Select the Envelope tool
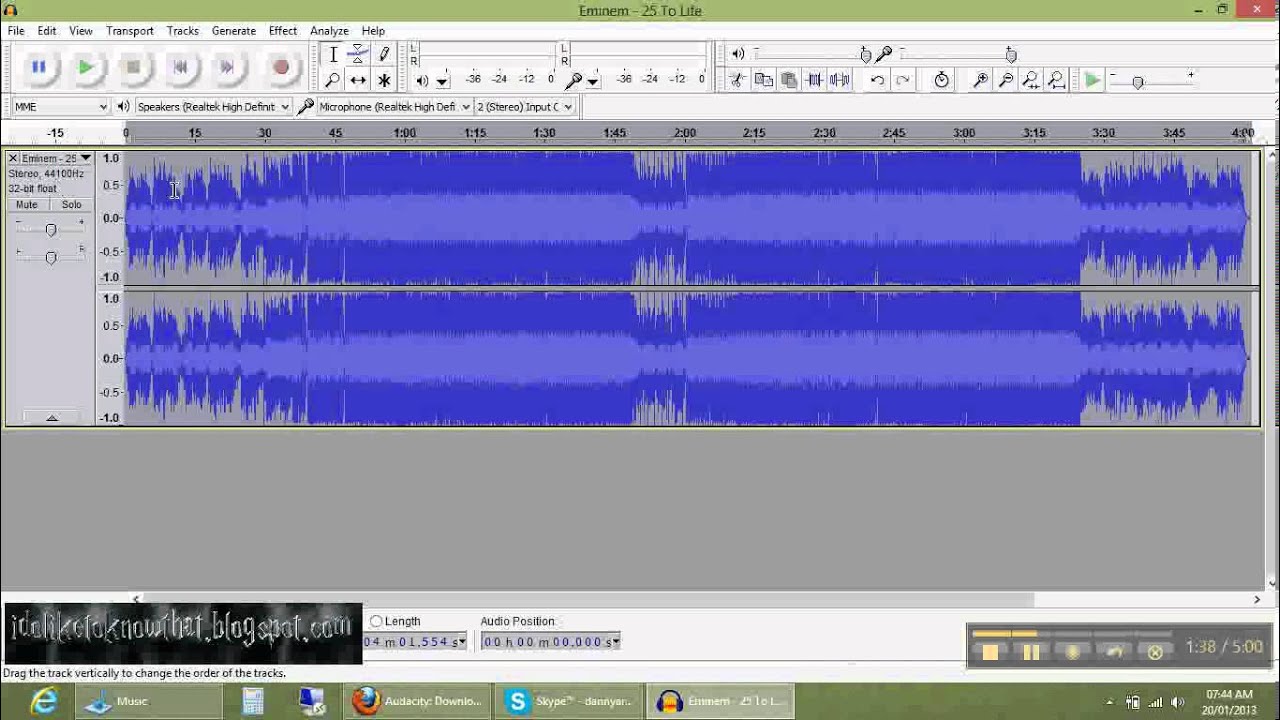Image resolution: width=1280 pixels, height=720 pixels. coord(358,55)
